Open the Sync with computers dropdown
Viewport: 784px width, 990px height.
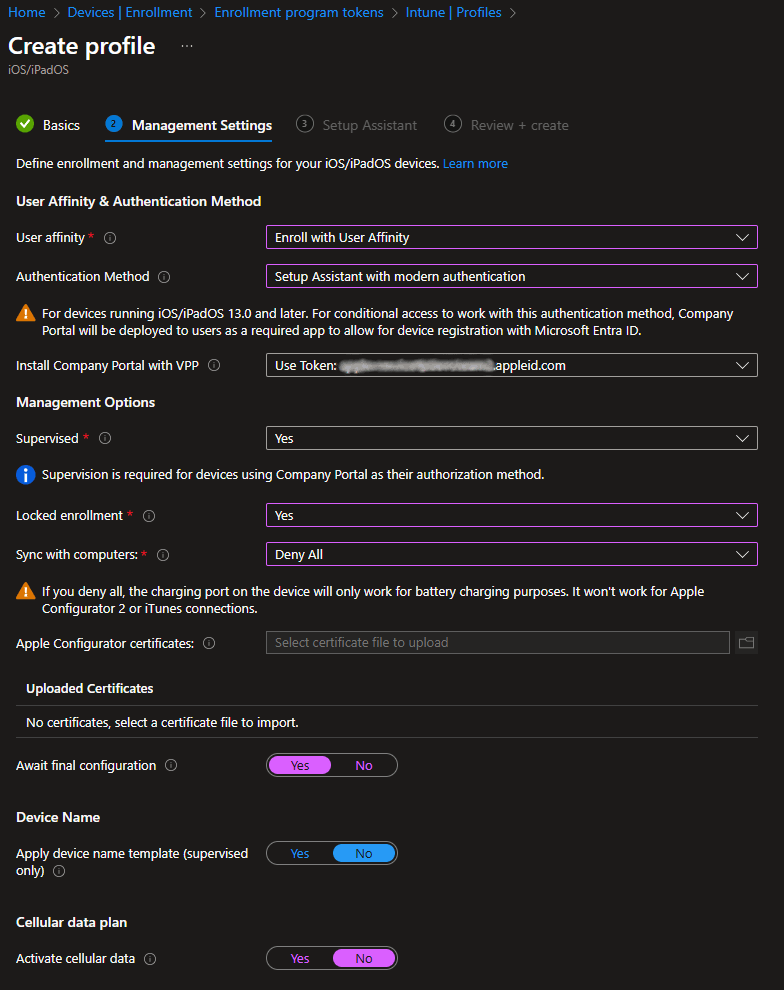[x=511, y=554]
